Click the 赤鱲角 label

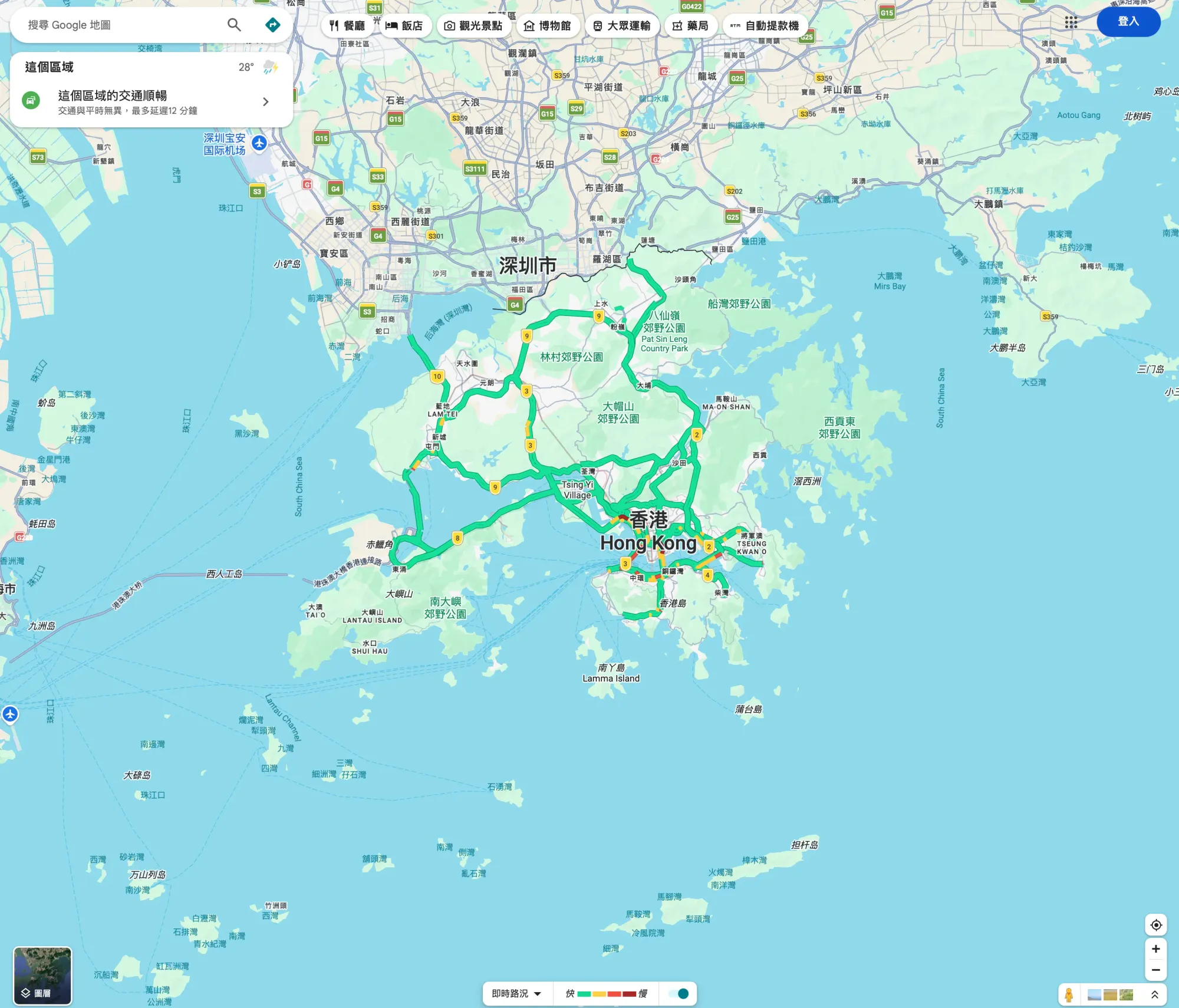tap(380, 544)
